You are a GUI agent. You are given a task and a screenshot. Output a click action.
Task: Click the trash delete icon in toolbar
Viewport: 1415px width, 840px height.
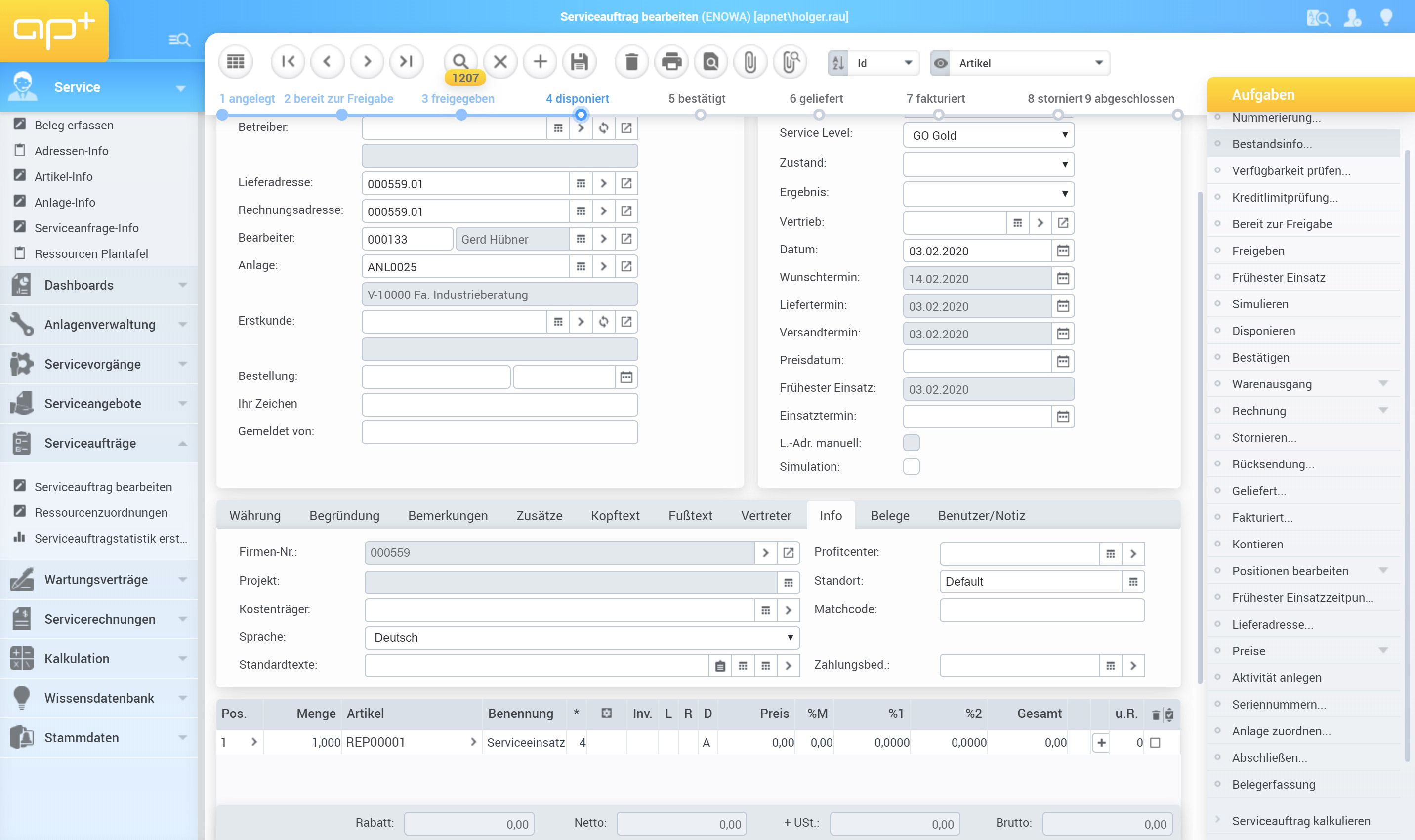tap(631, 62)
